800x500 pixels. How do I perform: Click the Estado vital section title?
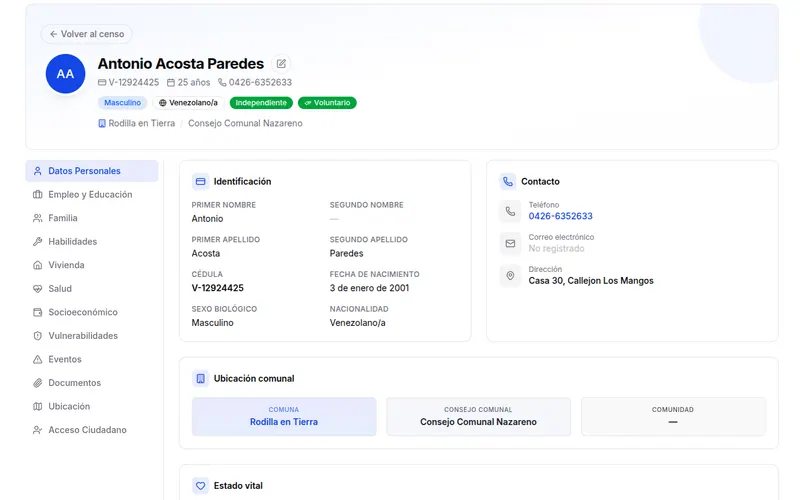[x=238, y=486]
